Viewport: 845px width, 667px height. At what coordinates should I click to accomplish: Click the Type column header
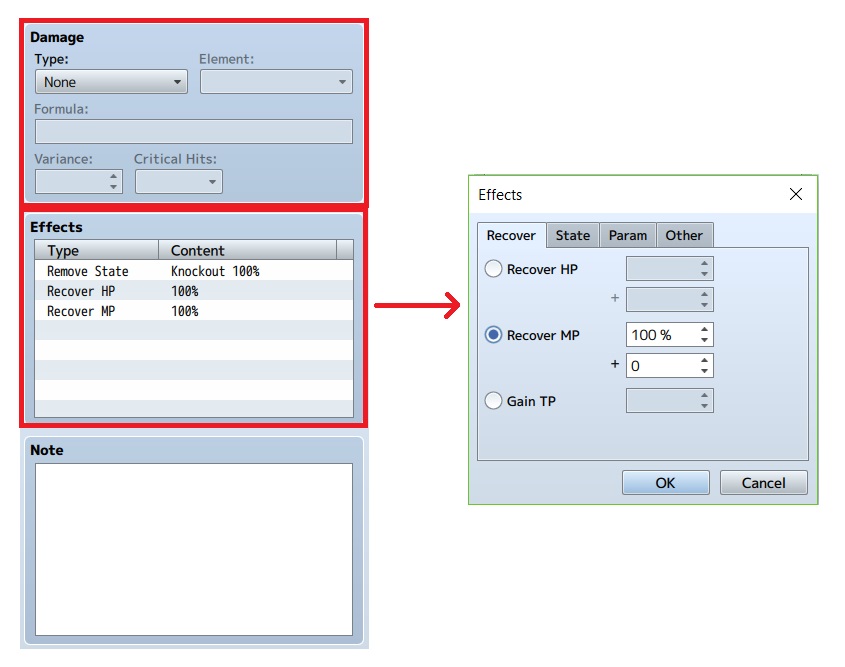click(x=97, y=251)
